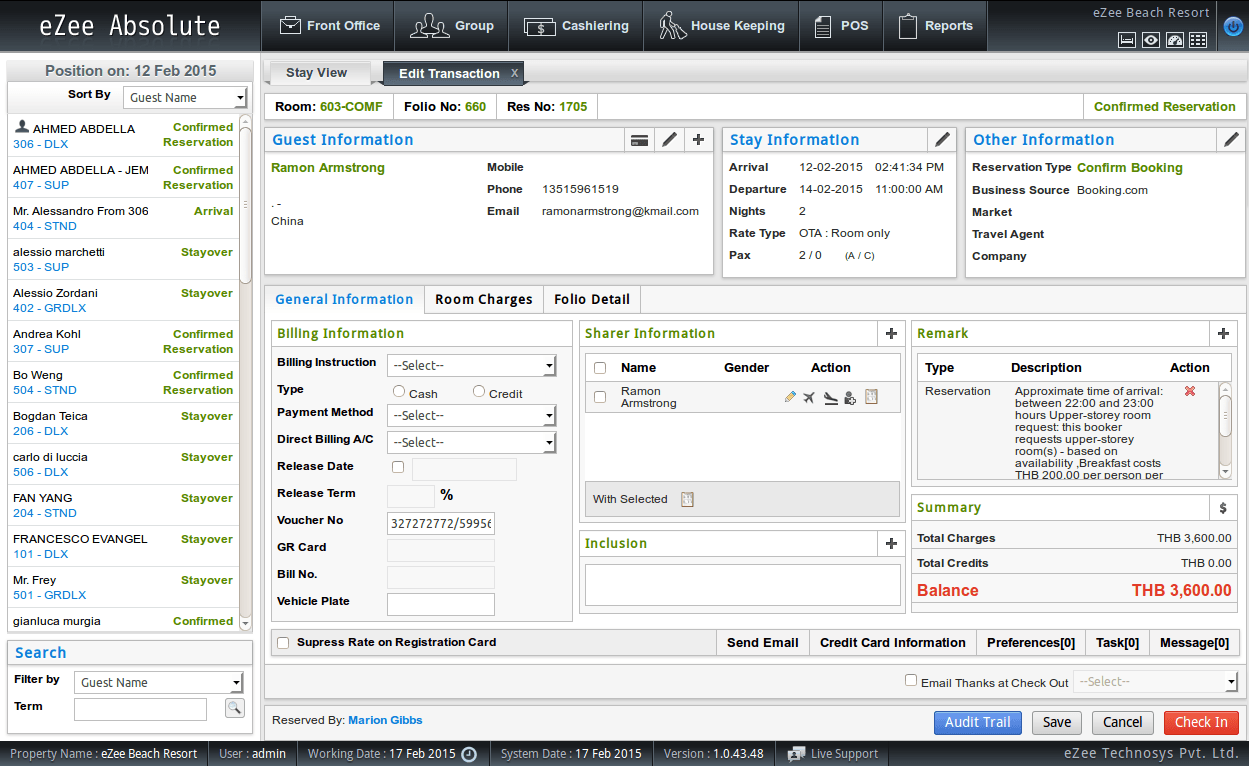The image size is (1249, 766).
Task: Click the Vehicle Plate input field
Action: (441, 604)
